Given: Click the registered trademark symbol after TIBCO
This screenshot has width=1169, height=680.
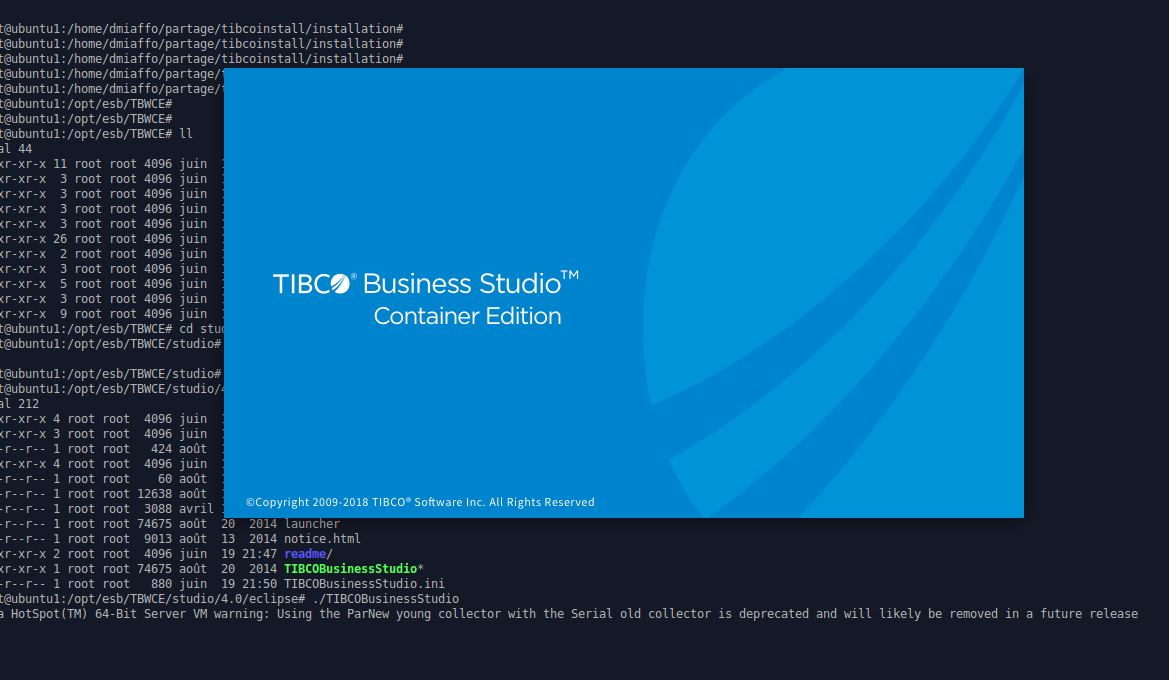Looking at the screenshot, I should (x=352, y=277).
